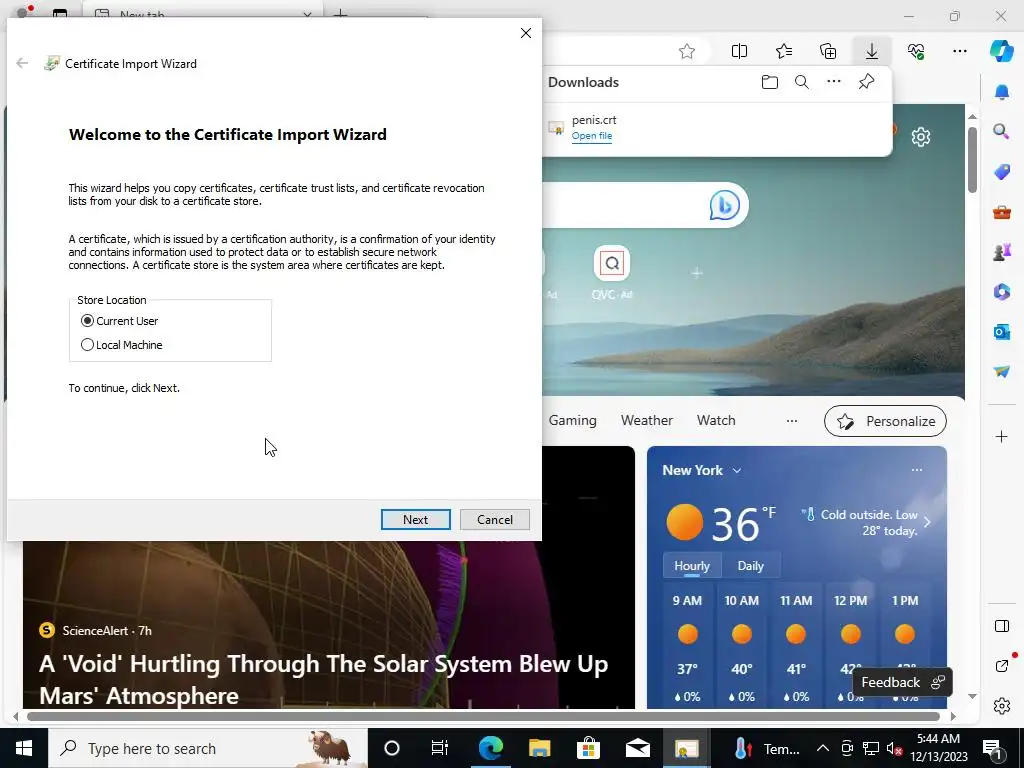This screenshot has width=1024, height=768.
Task: Show more feed tabs ellipsis
Action: click(792, 421)
